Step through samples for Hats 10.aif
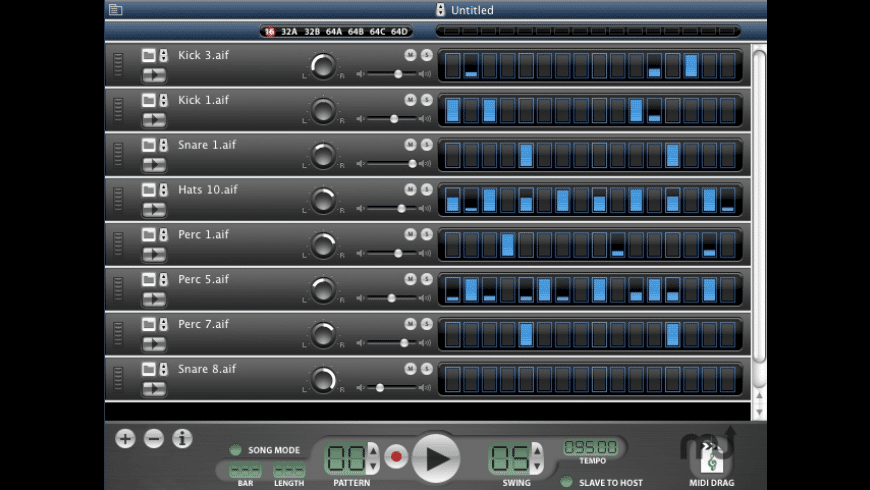 pyautogui.click(x=164, y=190)
